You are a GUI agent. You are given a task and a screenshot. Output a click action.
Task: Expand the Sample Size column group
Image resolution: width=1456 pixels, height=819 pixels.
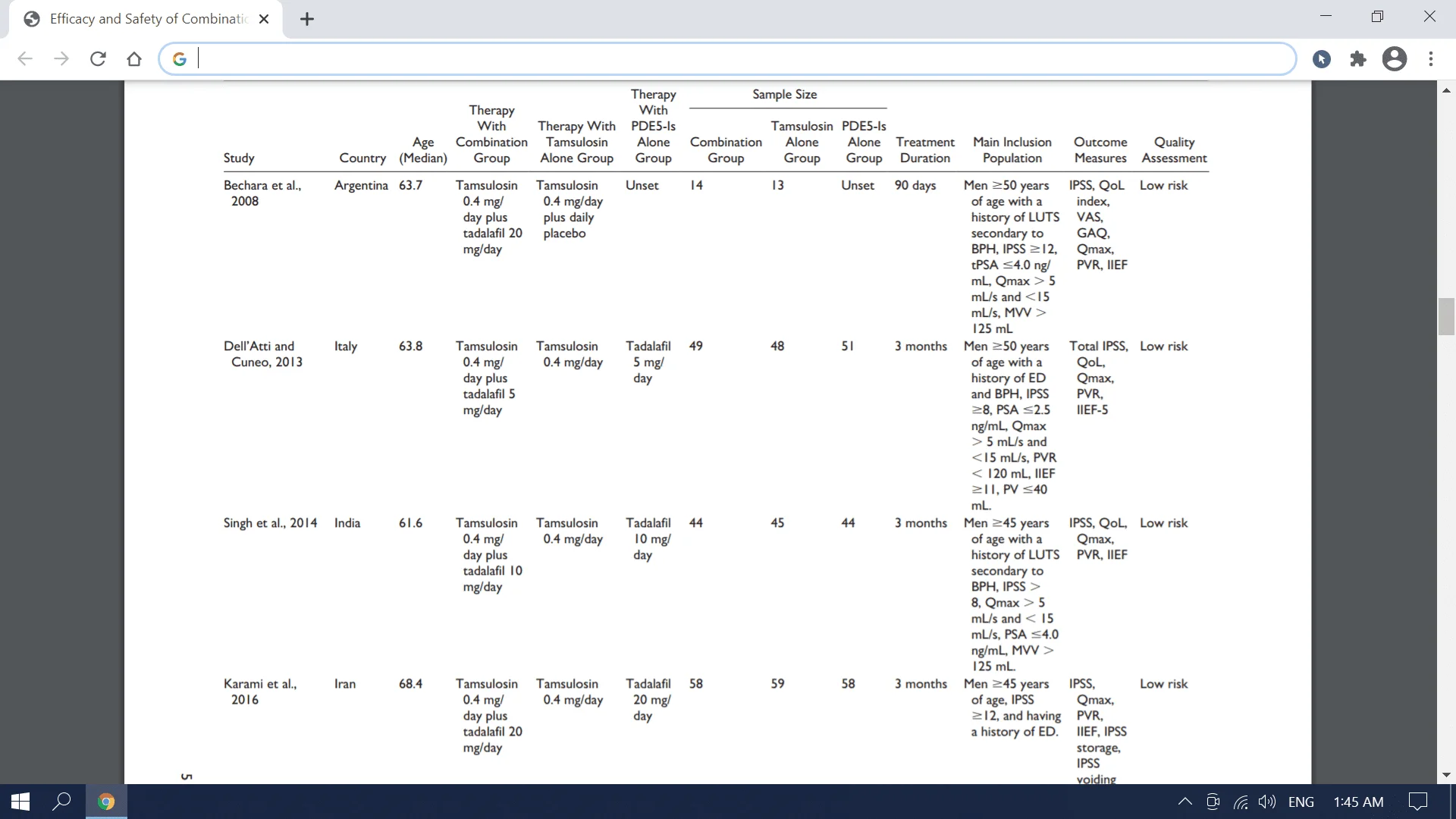[x=784, y=94]
